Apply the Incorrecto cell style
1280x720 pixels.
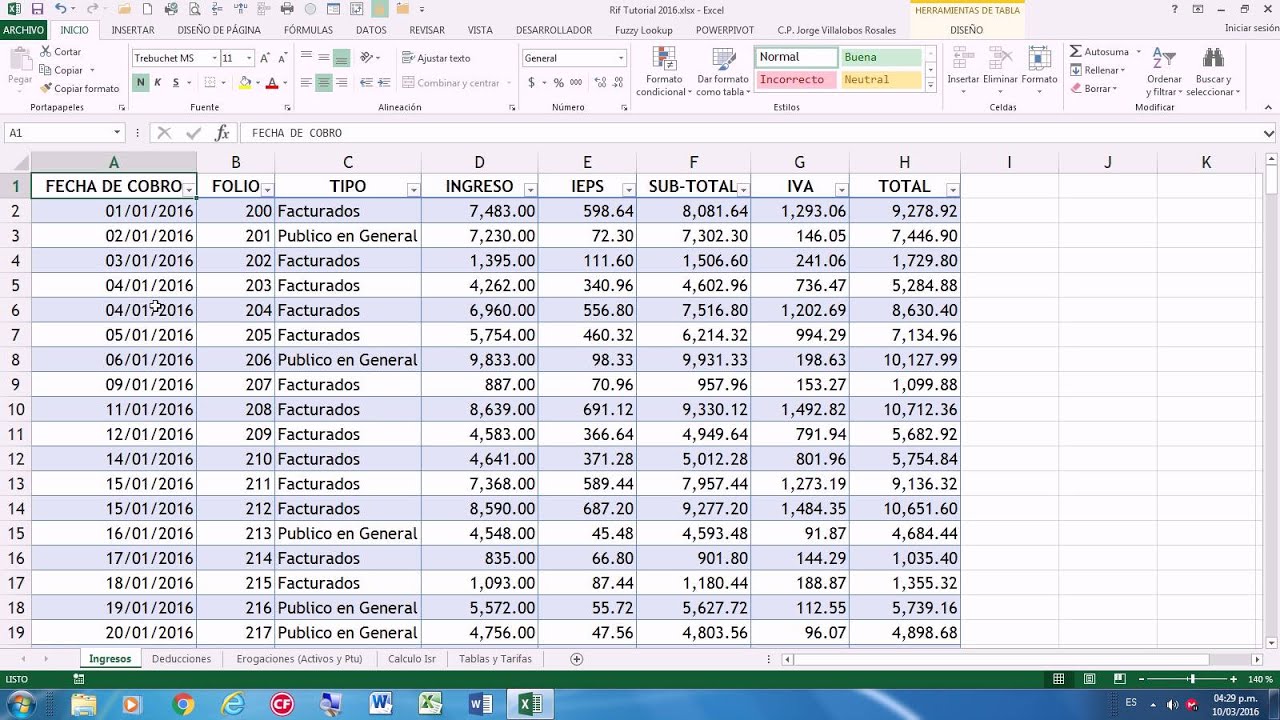797,79
